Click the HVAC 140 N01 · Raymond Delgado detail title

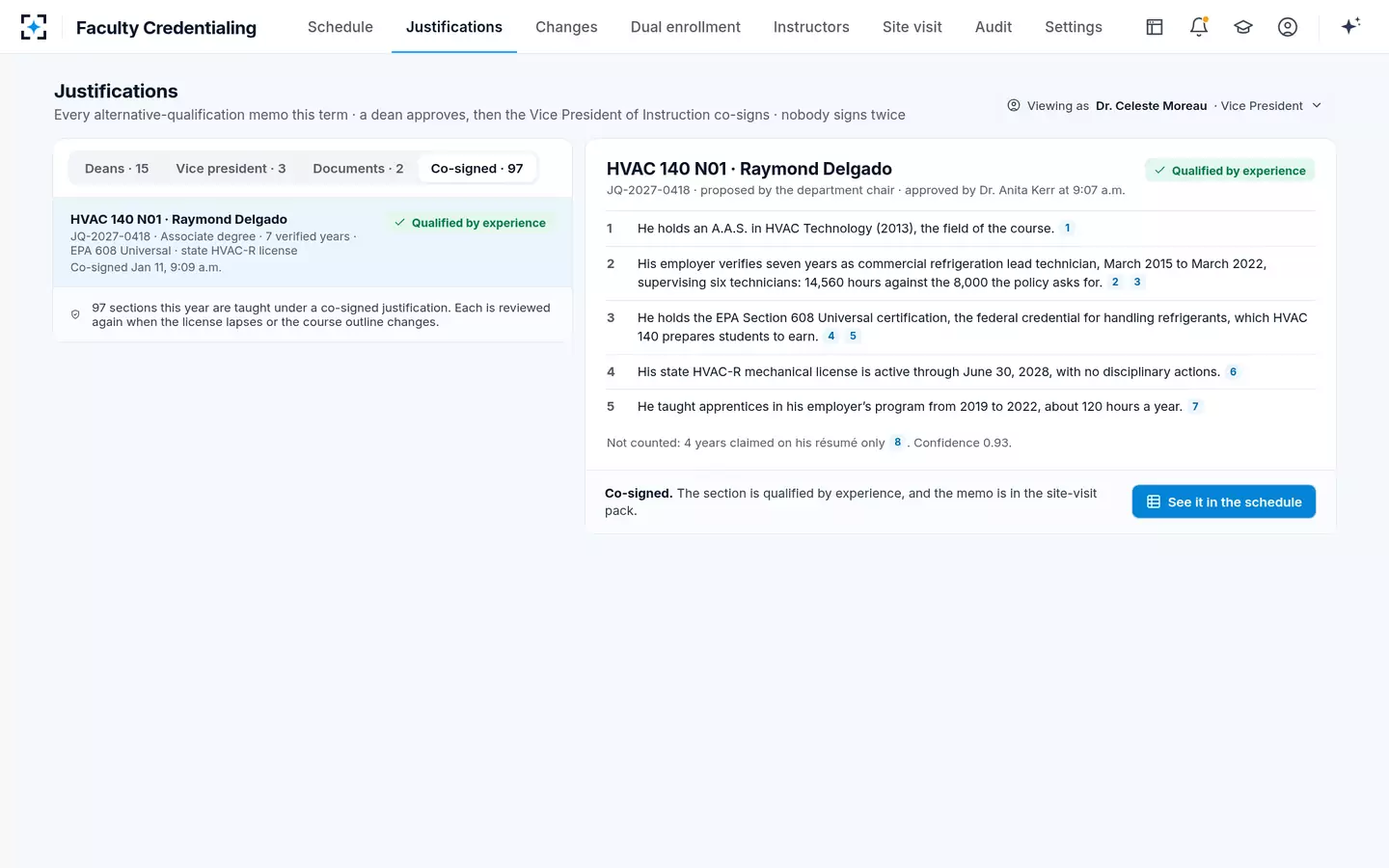pyautogui.click(x=749, y=169)
